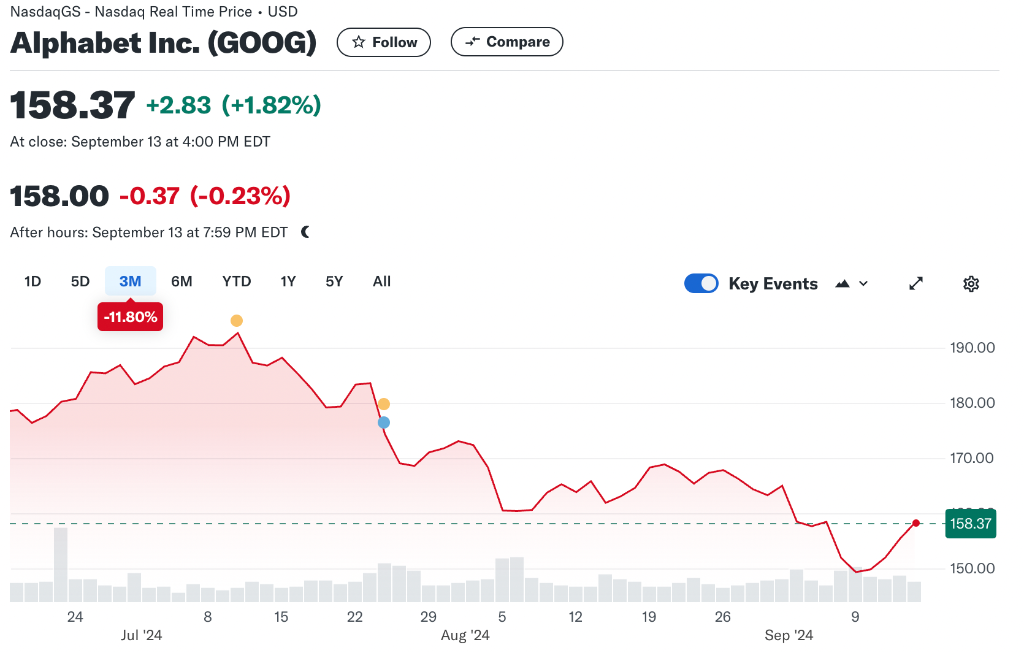Click the 158.37 current price label on chart
The image size is (1024, 652).
(x=970, y=524)
